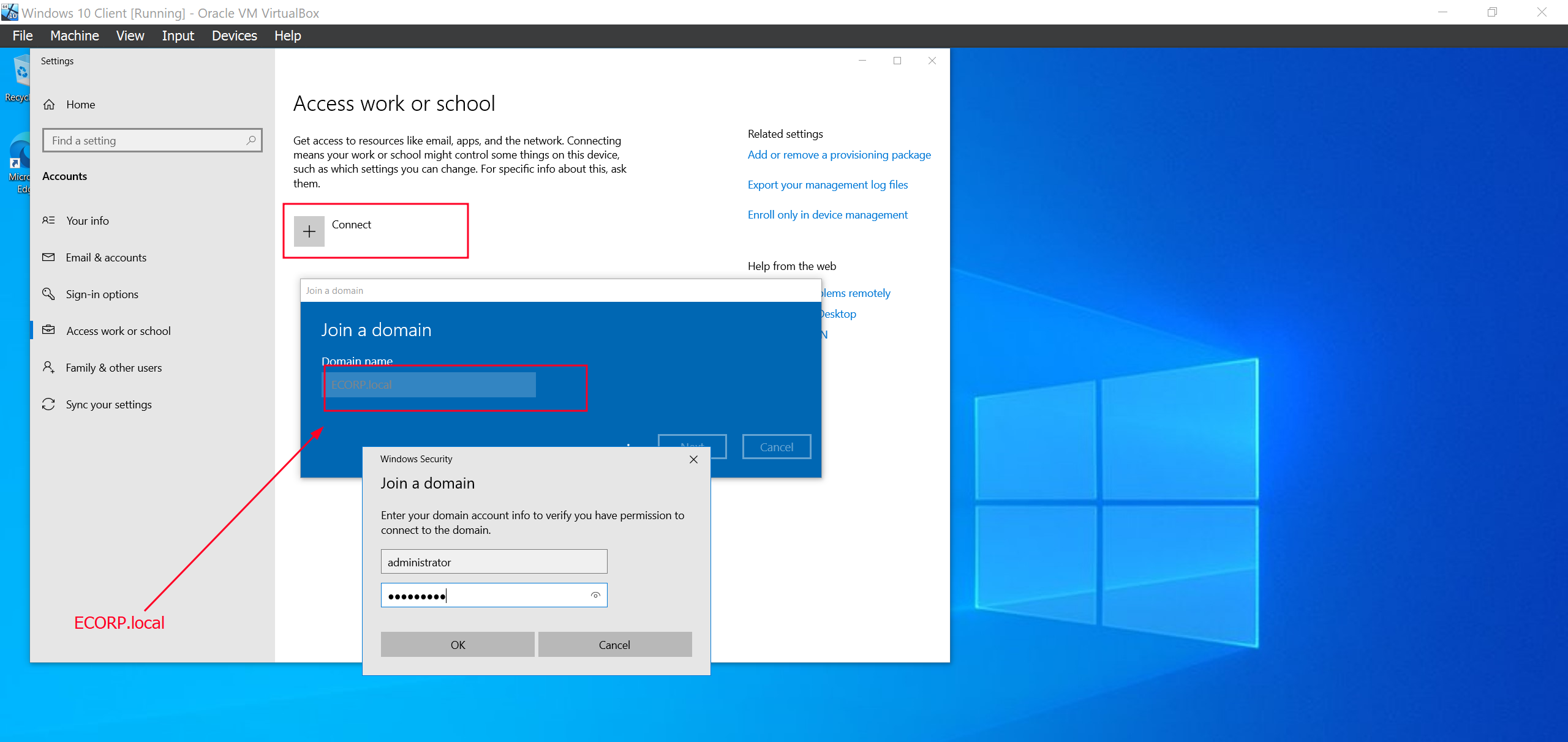Open the Input menu
This screenshot has height=742, width=1568.
click(x=178, y=36)
